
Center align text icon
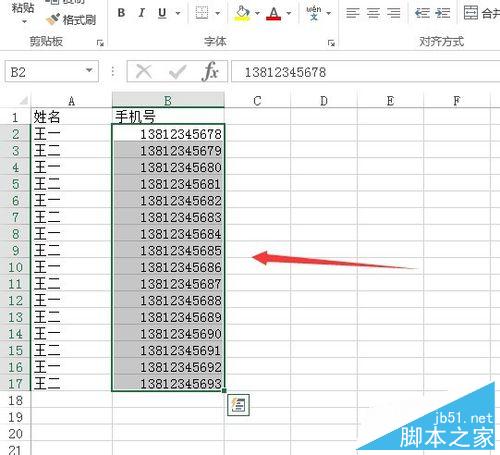click(x=373, y=13)
